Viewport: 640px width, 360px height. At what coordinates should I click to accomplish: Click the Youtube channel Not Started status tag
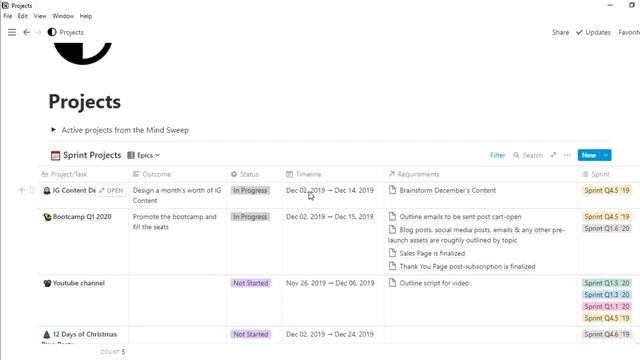pos(251,283)
